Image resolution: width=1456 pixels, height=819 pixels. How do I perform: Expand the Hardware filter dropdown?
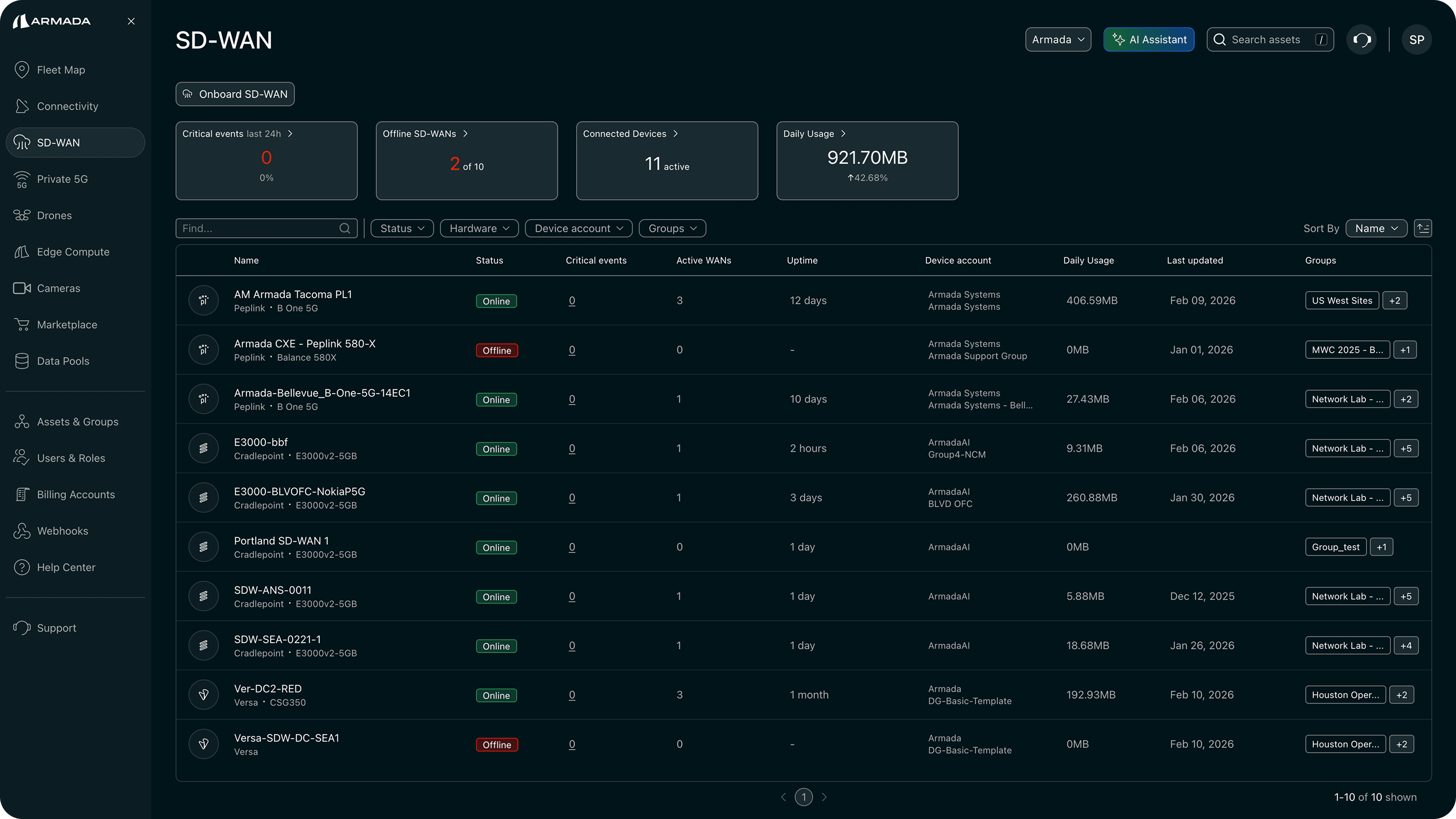click(479, 228)
